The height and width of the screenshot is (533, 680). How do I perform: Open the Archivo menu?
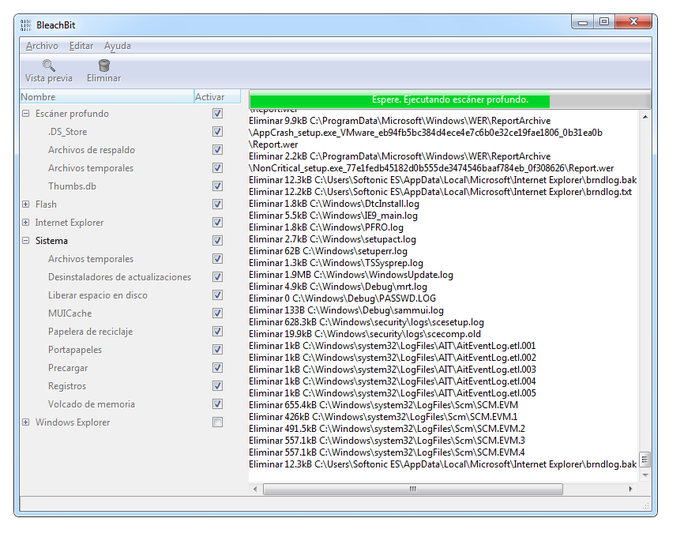coord(42,46)
